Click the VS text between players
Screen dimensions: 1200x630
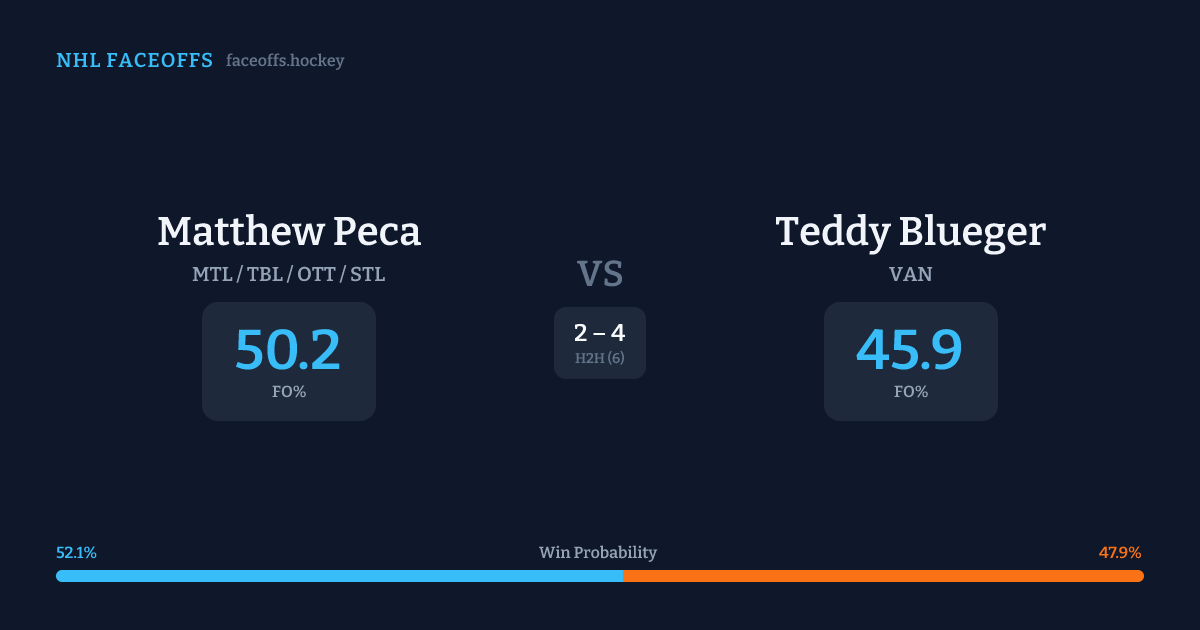pyautogui.click(x=600, y=273)
